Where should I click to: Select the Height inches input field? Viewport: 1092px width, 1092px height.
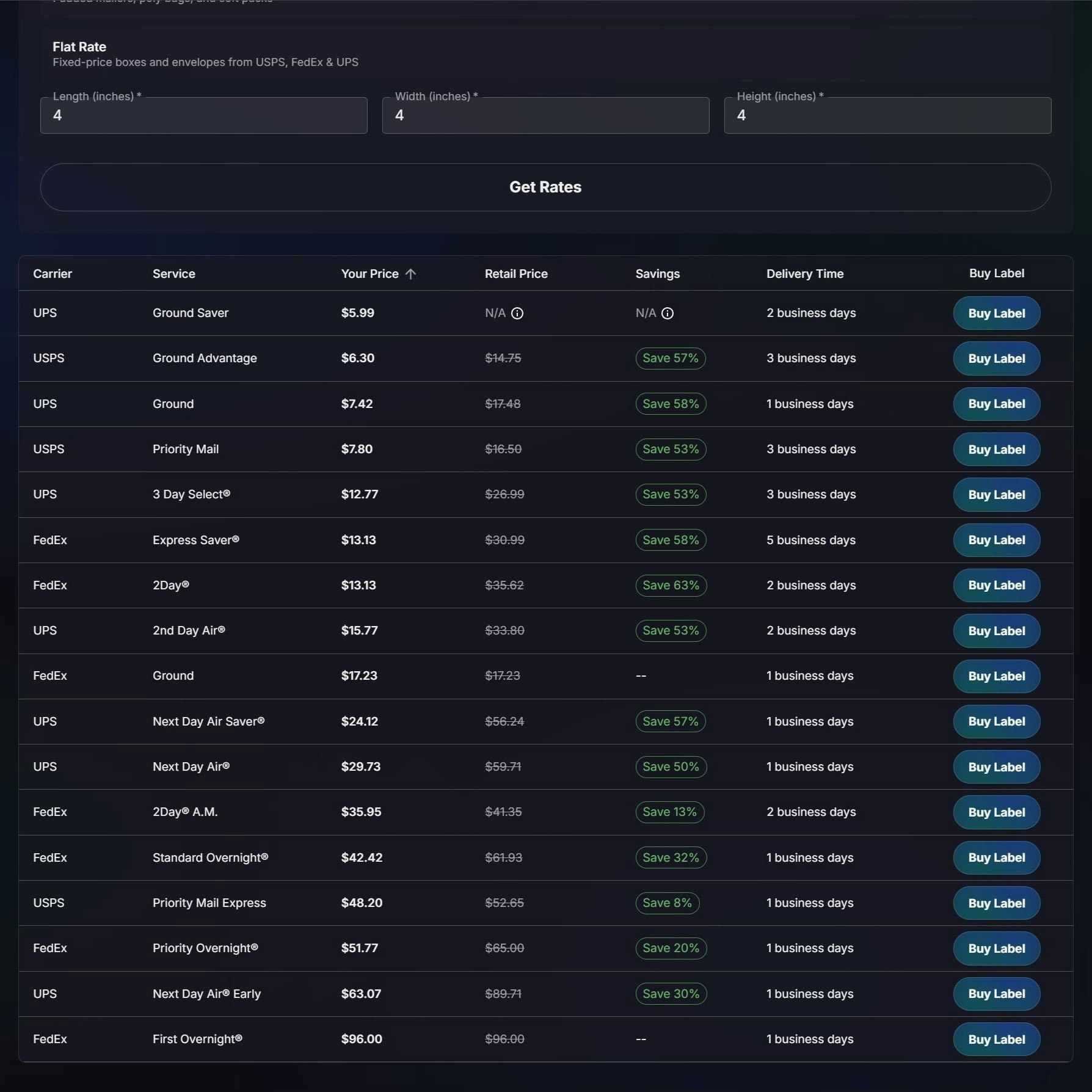tap(887, 115)
